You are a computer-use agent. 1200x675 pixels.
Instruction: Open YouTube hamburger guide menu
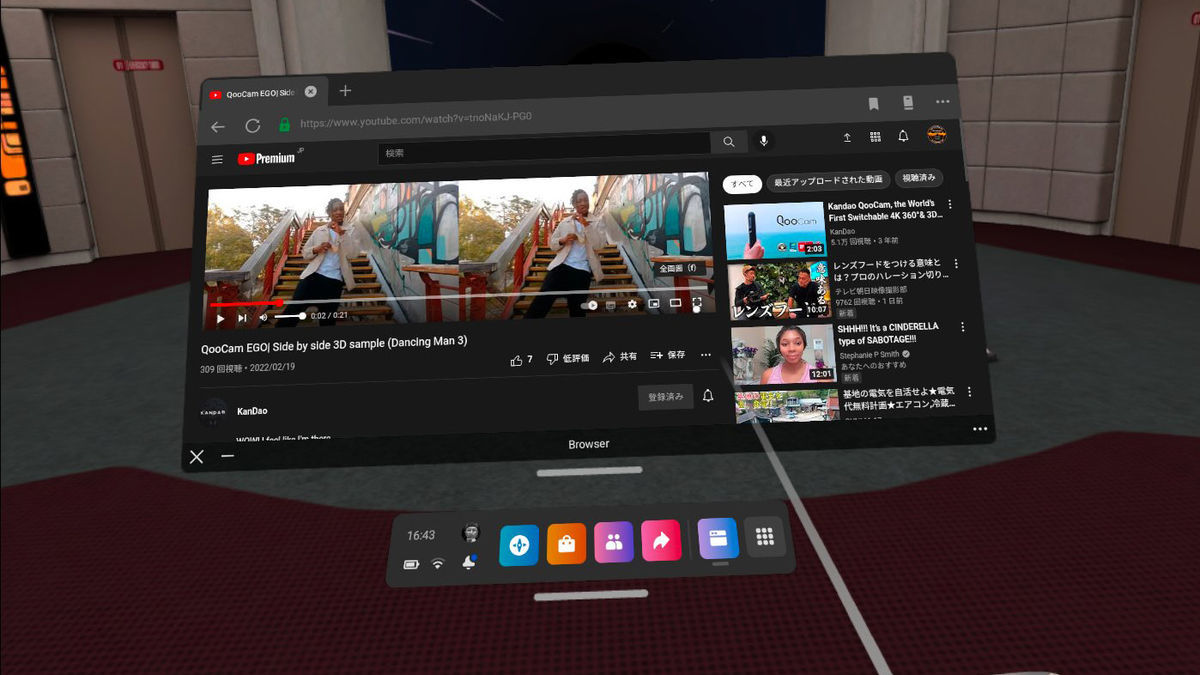tap(217, 159)
